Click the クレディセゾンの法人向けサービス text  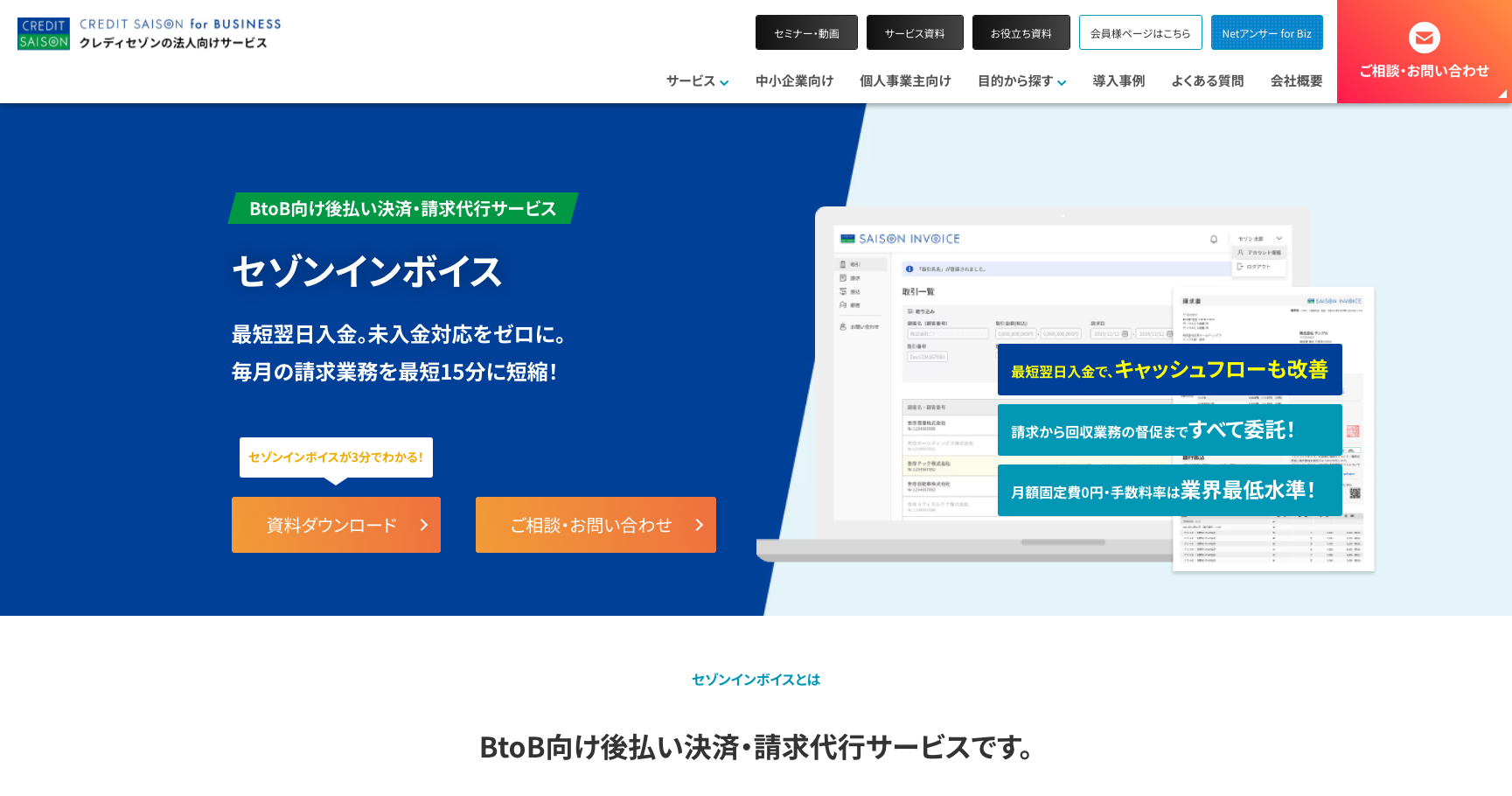[173, 43]
